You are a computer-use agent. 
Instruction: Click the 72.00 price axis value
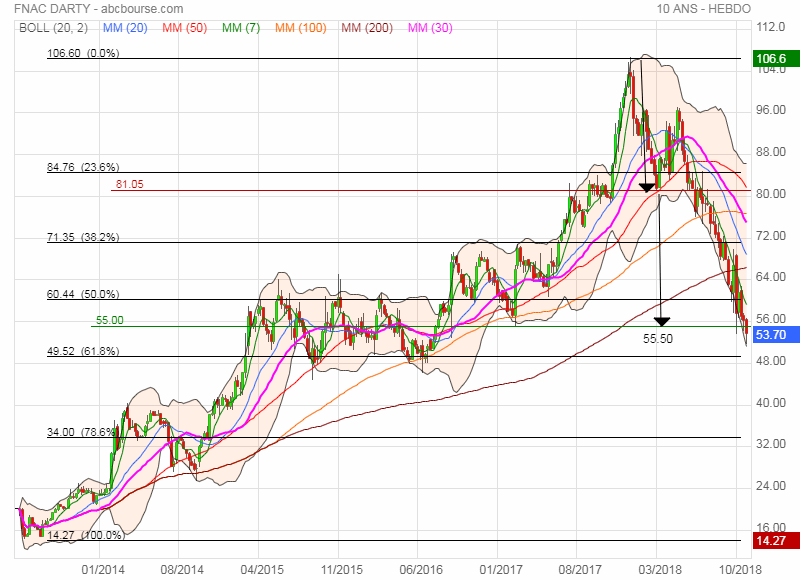pyautogui.click(x=771, y=236)
